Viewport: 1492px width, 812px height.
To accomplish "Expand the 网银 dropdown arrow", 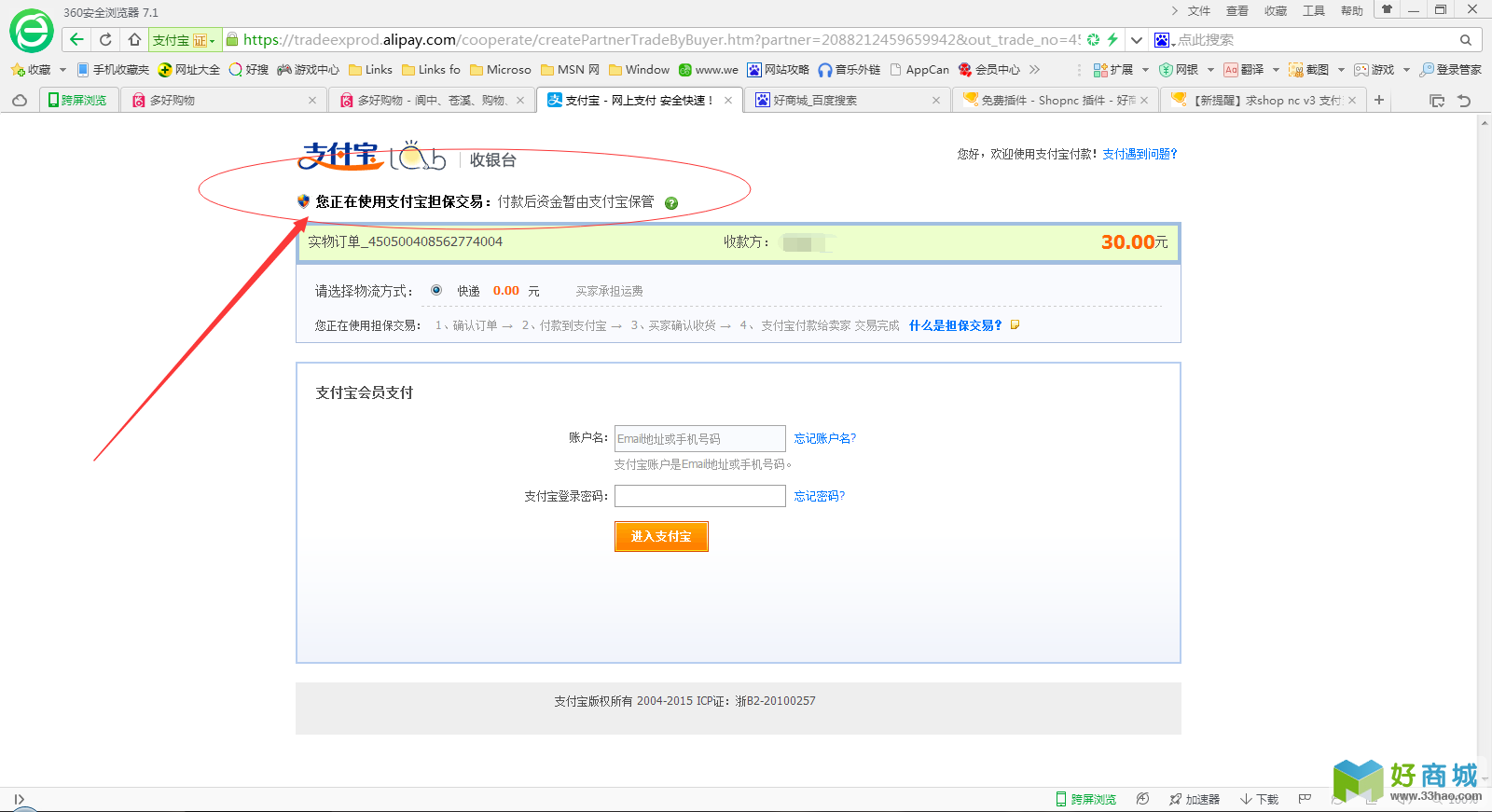I will click(1210, 70).
